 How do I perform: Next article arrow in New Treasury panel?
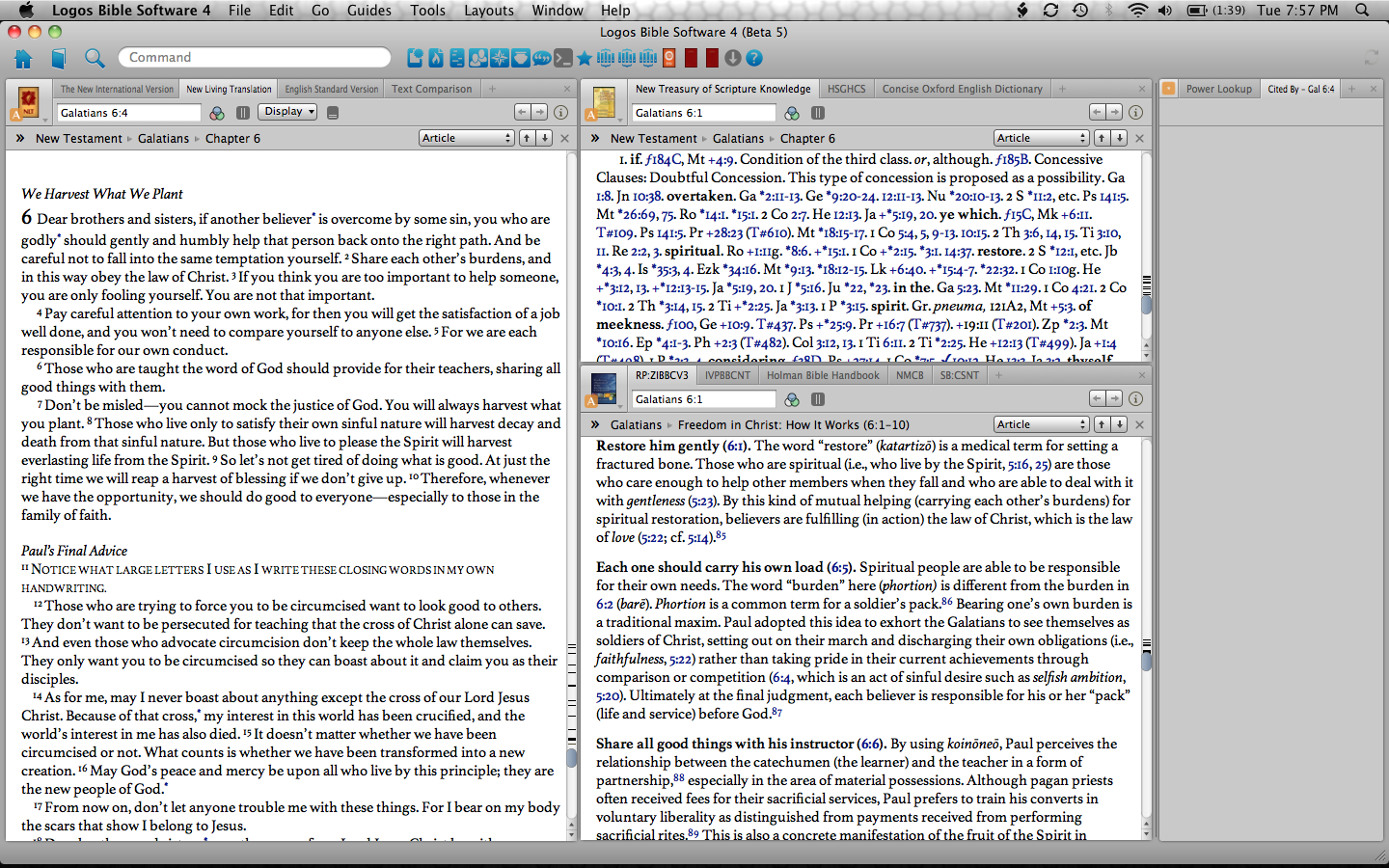tap(1120, 138)
